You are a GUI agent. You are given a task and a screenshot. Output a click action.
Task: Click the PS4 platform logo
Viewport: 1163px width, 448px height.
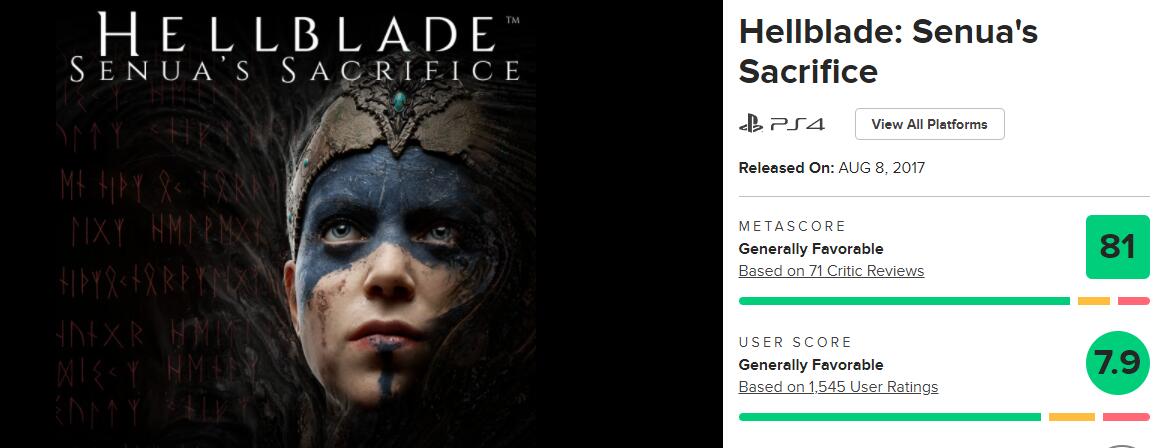(781, 124)
